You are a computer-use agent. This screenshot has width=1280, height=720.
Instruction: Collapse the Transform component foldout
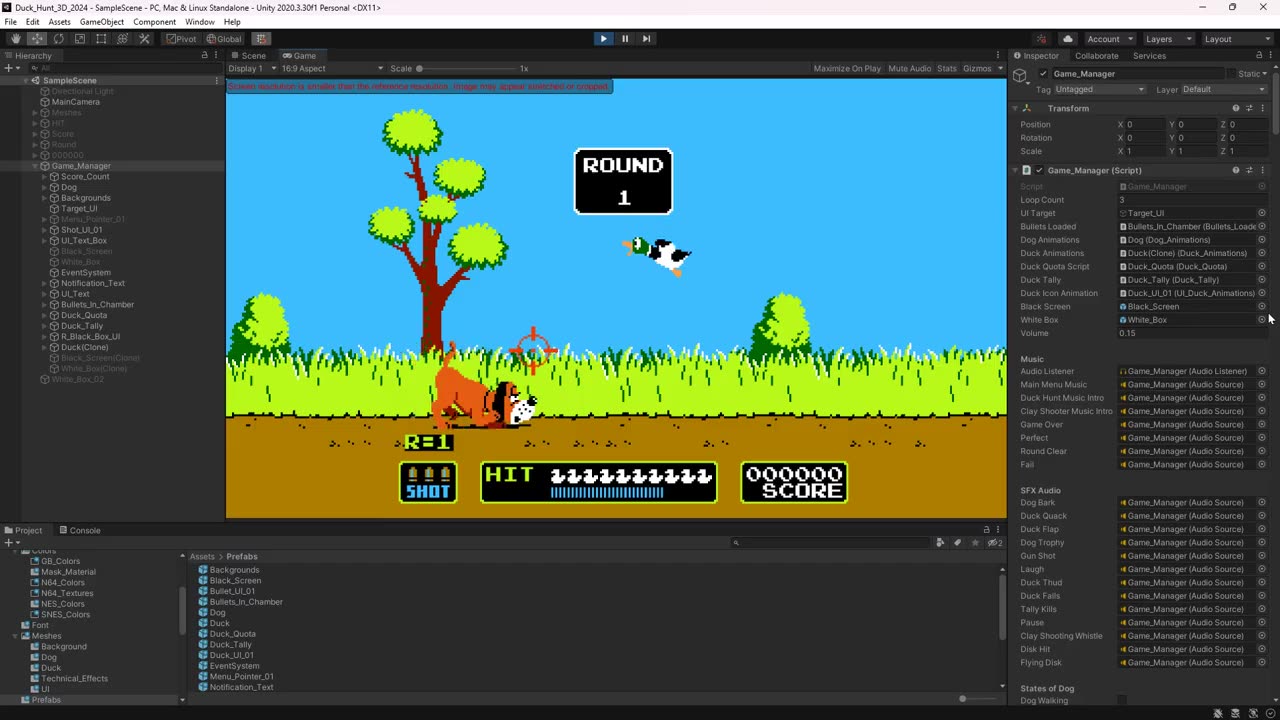(1015, 108)
